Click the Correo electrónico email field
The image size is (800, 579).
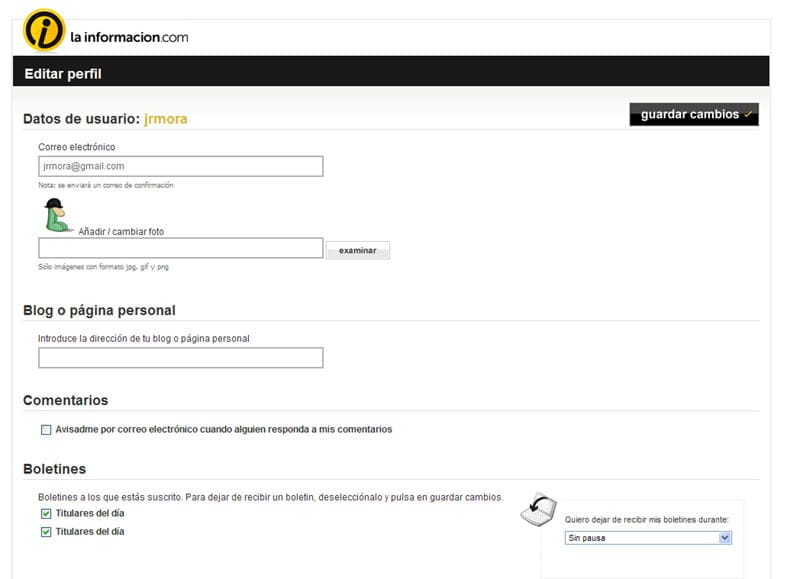[x=181, y=166]
